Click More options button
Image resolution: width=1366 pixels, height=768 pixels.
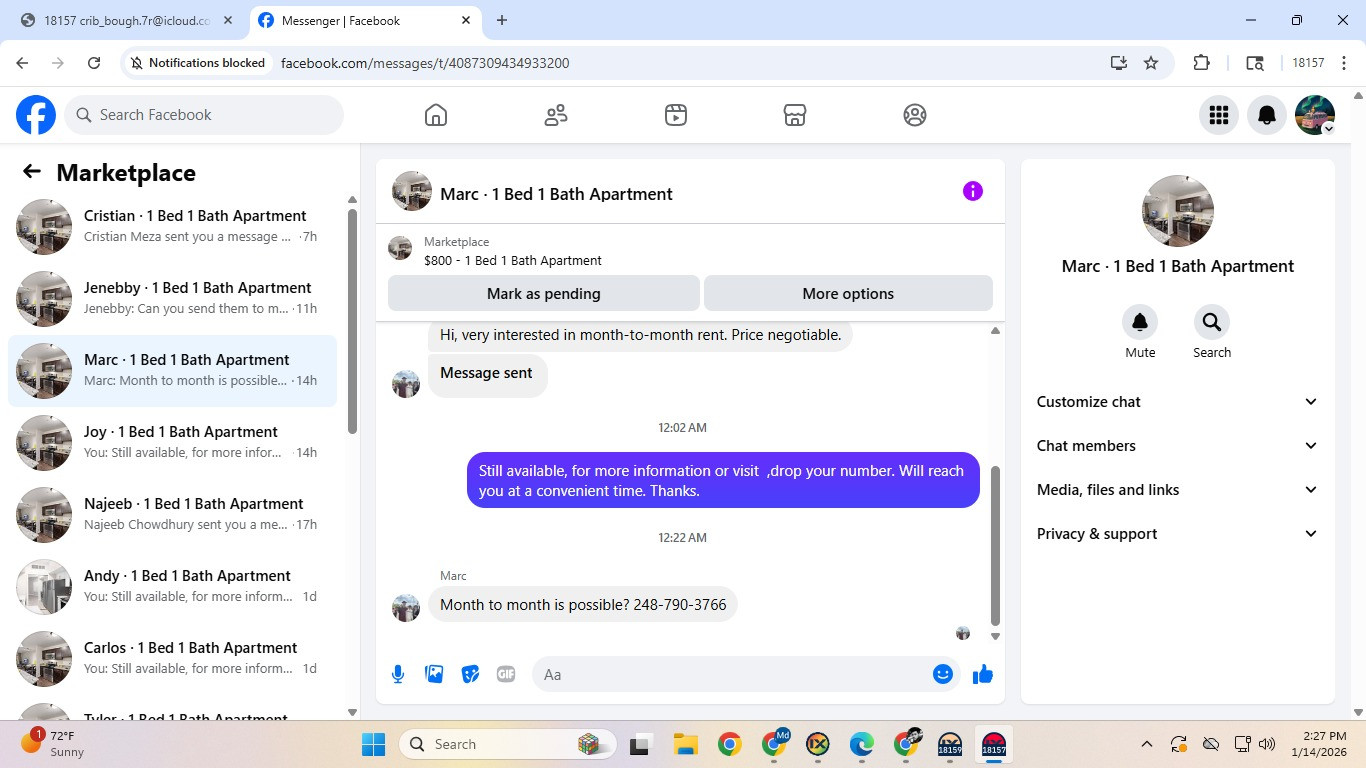pyautogui.click(x=848, y=294)
